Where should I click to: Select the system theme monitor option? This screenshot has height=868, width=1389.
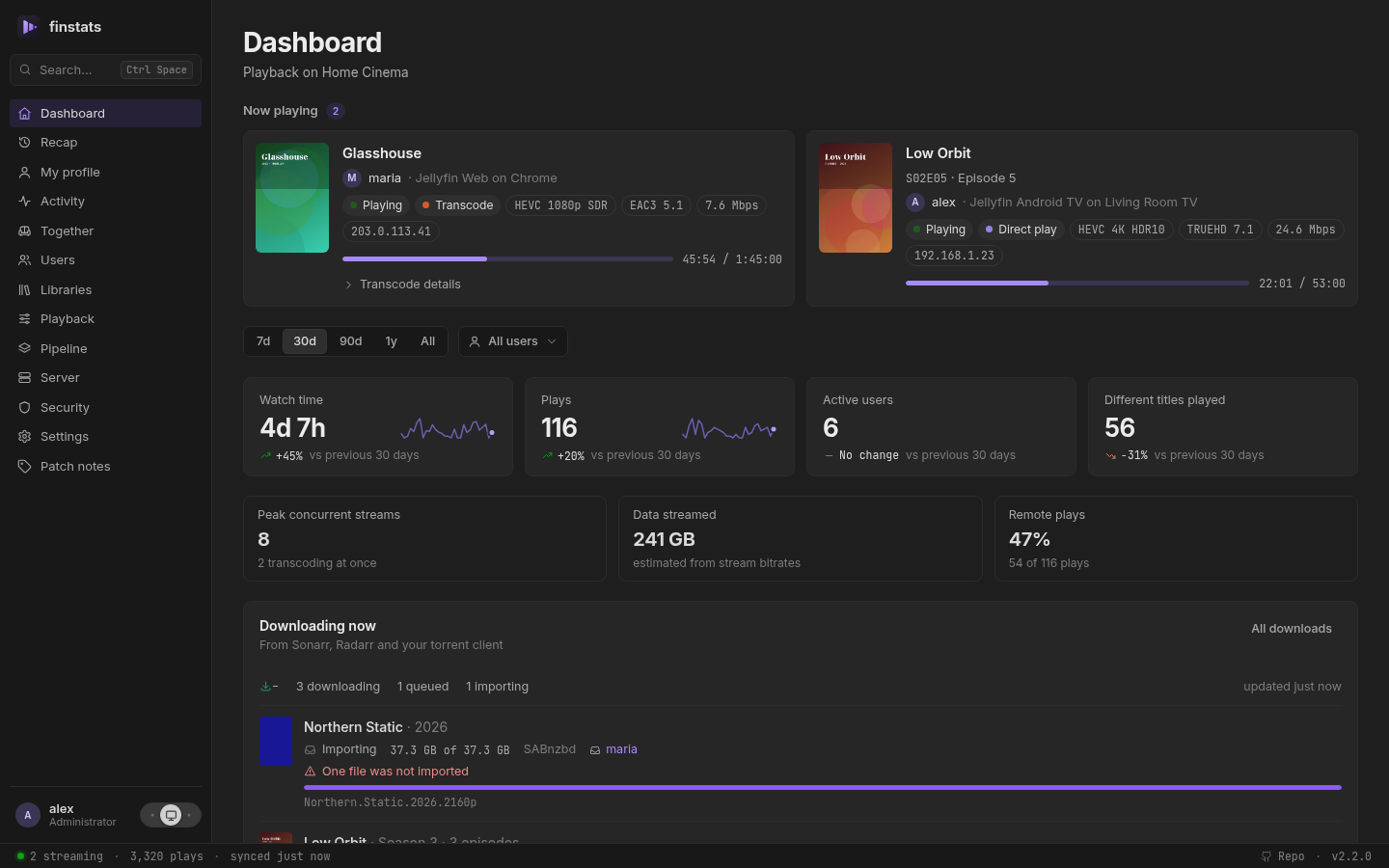(x=171, y=815)
